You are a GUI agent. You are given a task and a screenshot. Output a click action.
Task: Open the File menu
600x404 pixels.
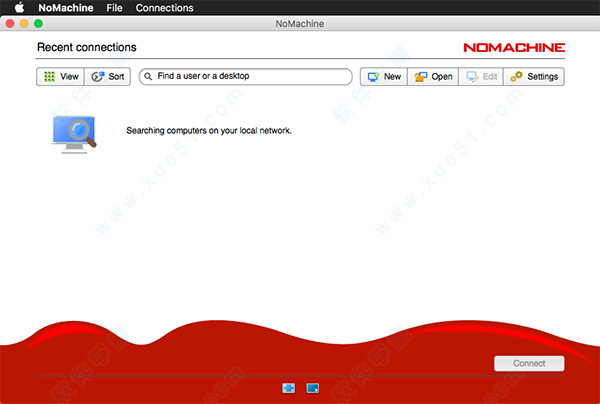[114, 8]
